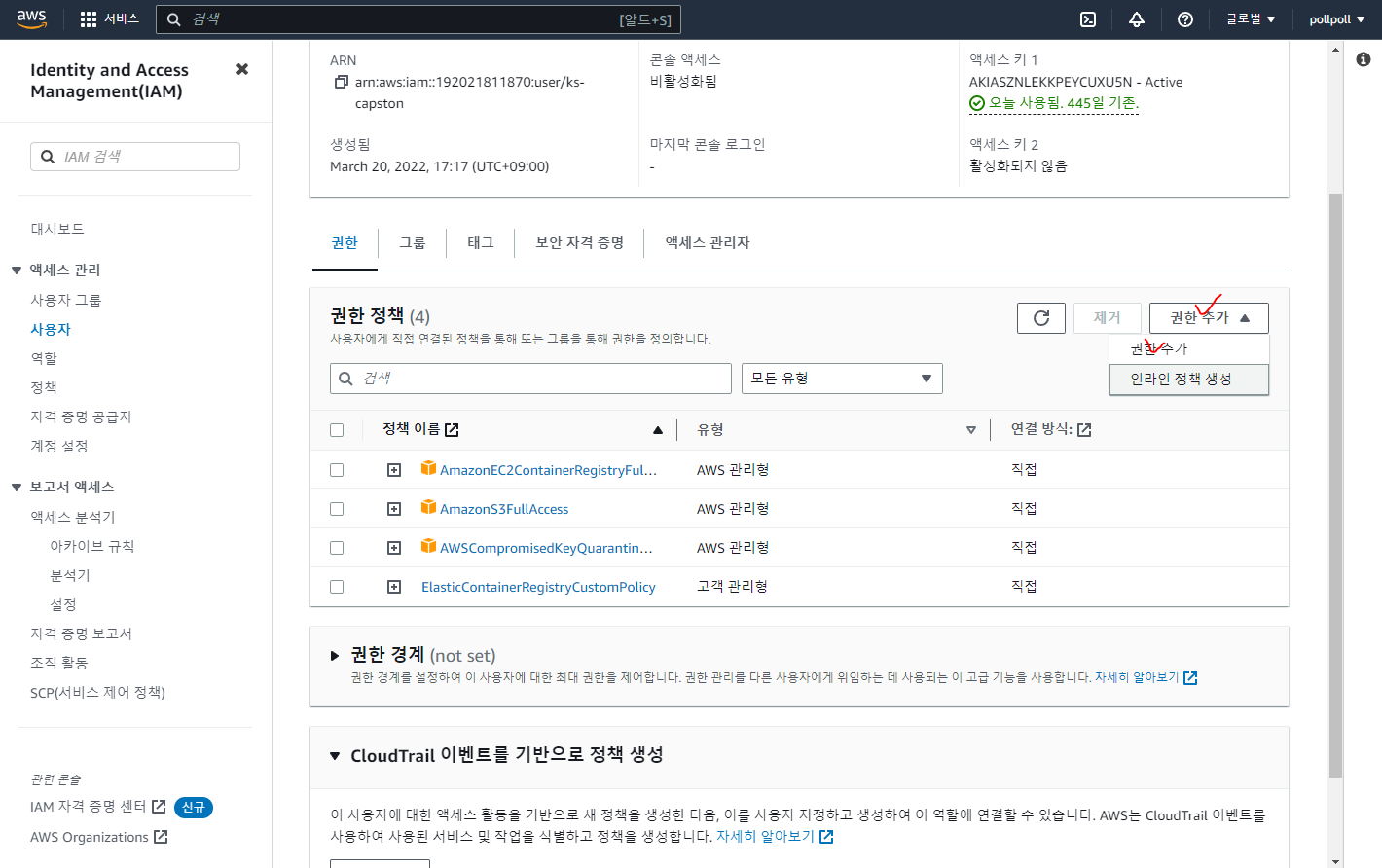Expand AWSCompromisedKeyQuarantine policy details
Viewport: 1382px width, 868px height.
(394, 548)
